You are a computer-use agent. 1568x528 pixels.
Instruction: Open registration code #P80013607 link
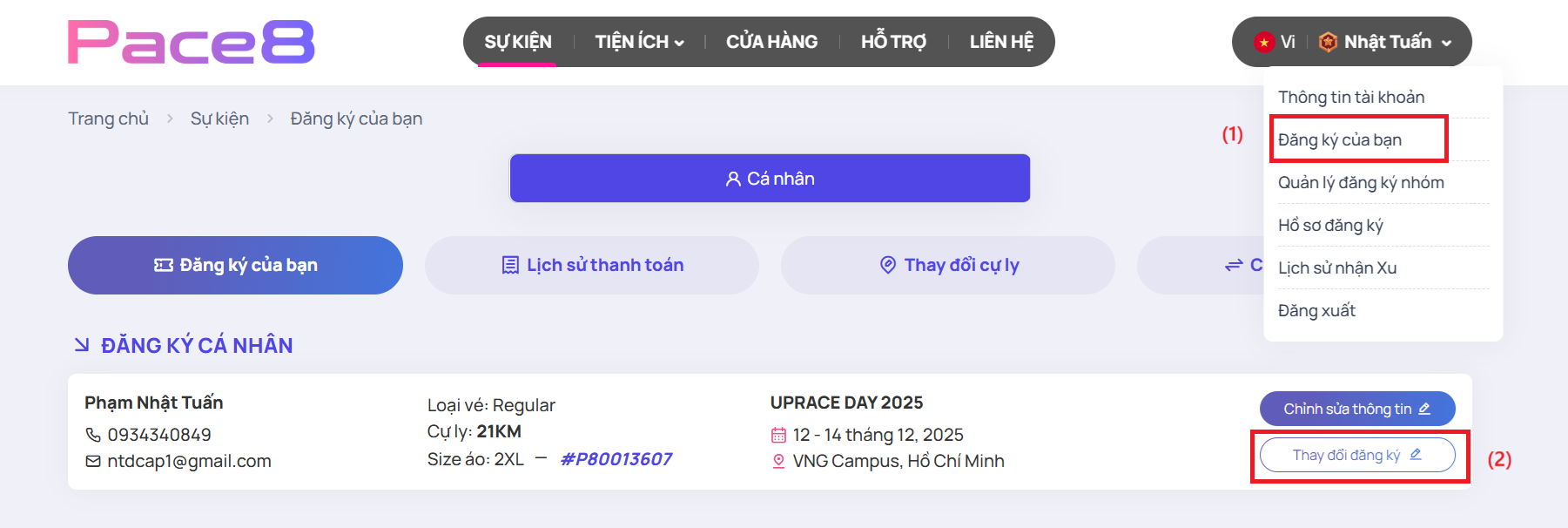pos(616,459)
